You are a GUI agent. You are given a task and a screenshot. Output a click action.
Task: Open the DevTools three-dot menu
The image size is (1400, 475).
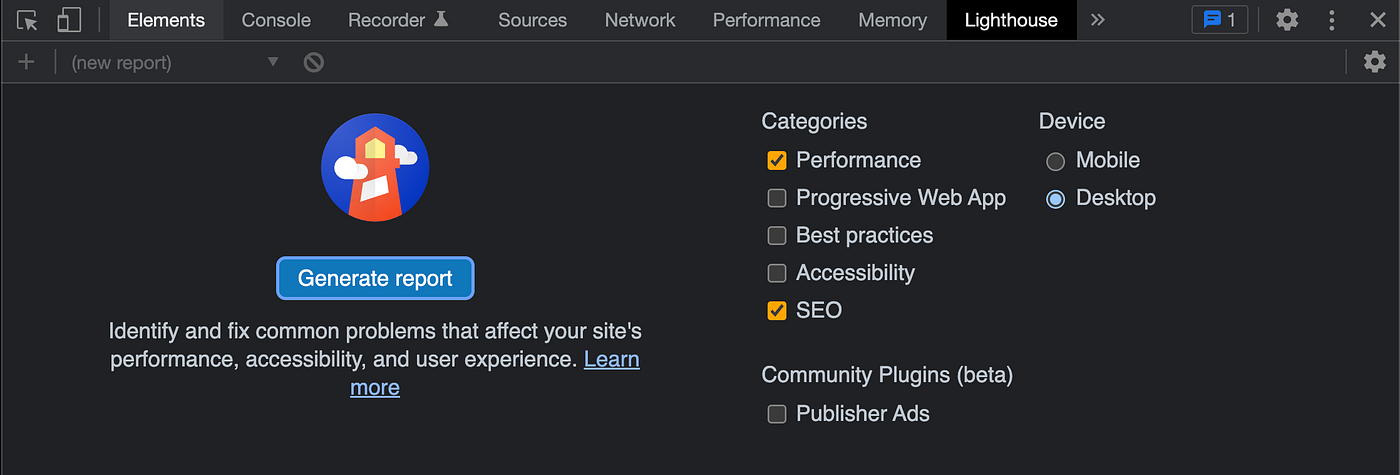(x=1332, y=20)
